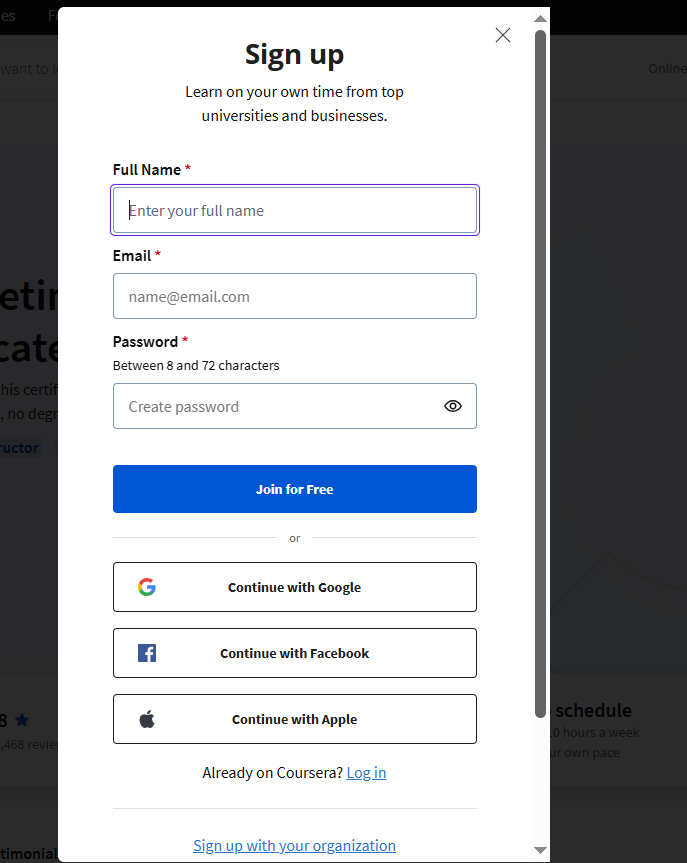Viewport: 687px width, 863px height.
Task: Click the scrollbar up arrow
Action: point(540,18)
